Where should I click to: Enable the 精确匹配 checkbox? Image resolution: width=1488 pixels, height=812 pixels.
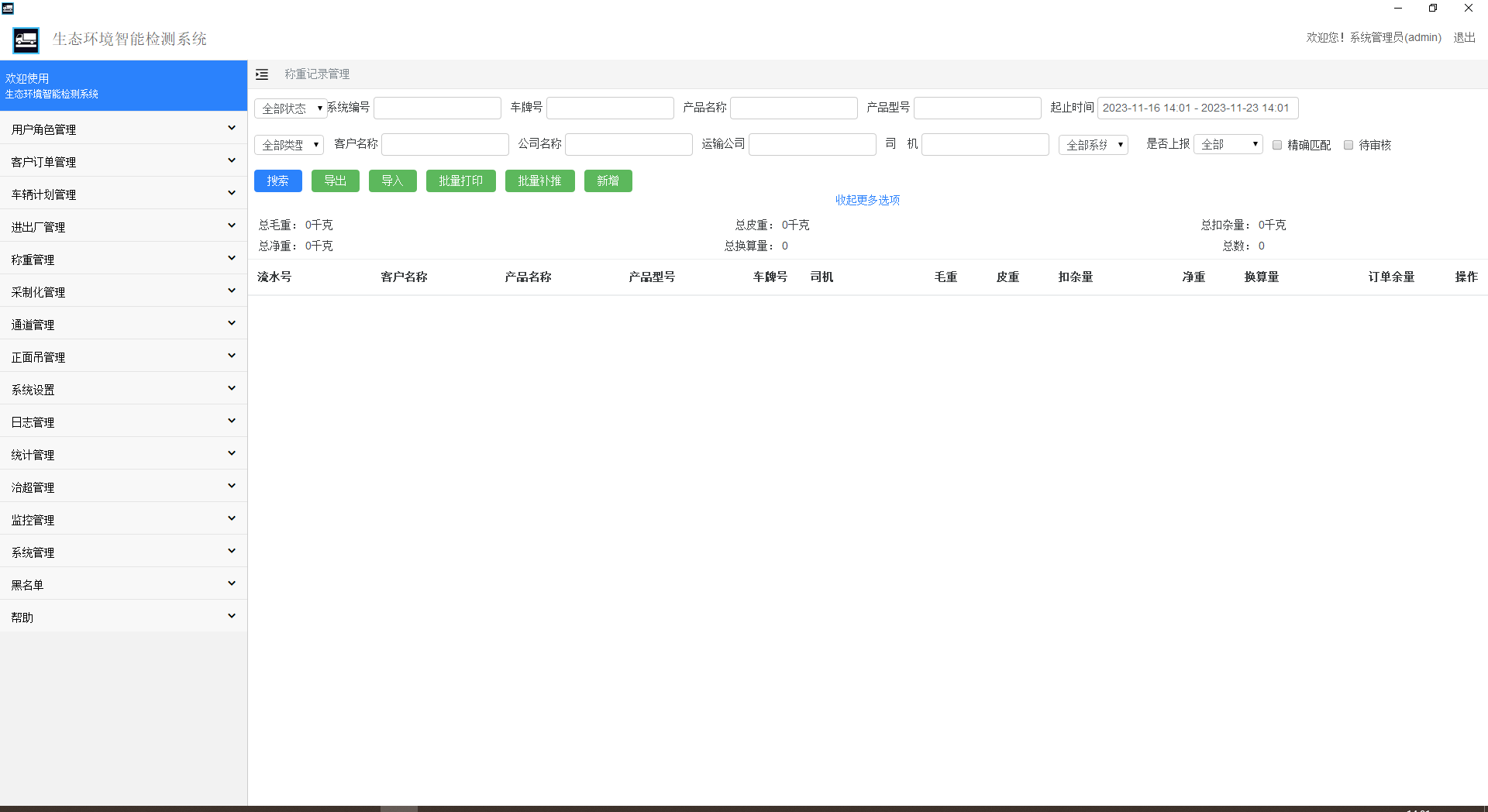tap(1277, 145)
